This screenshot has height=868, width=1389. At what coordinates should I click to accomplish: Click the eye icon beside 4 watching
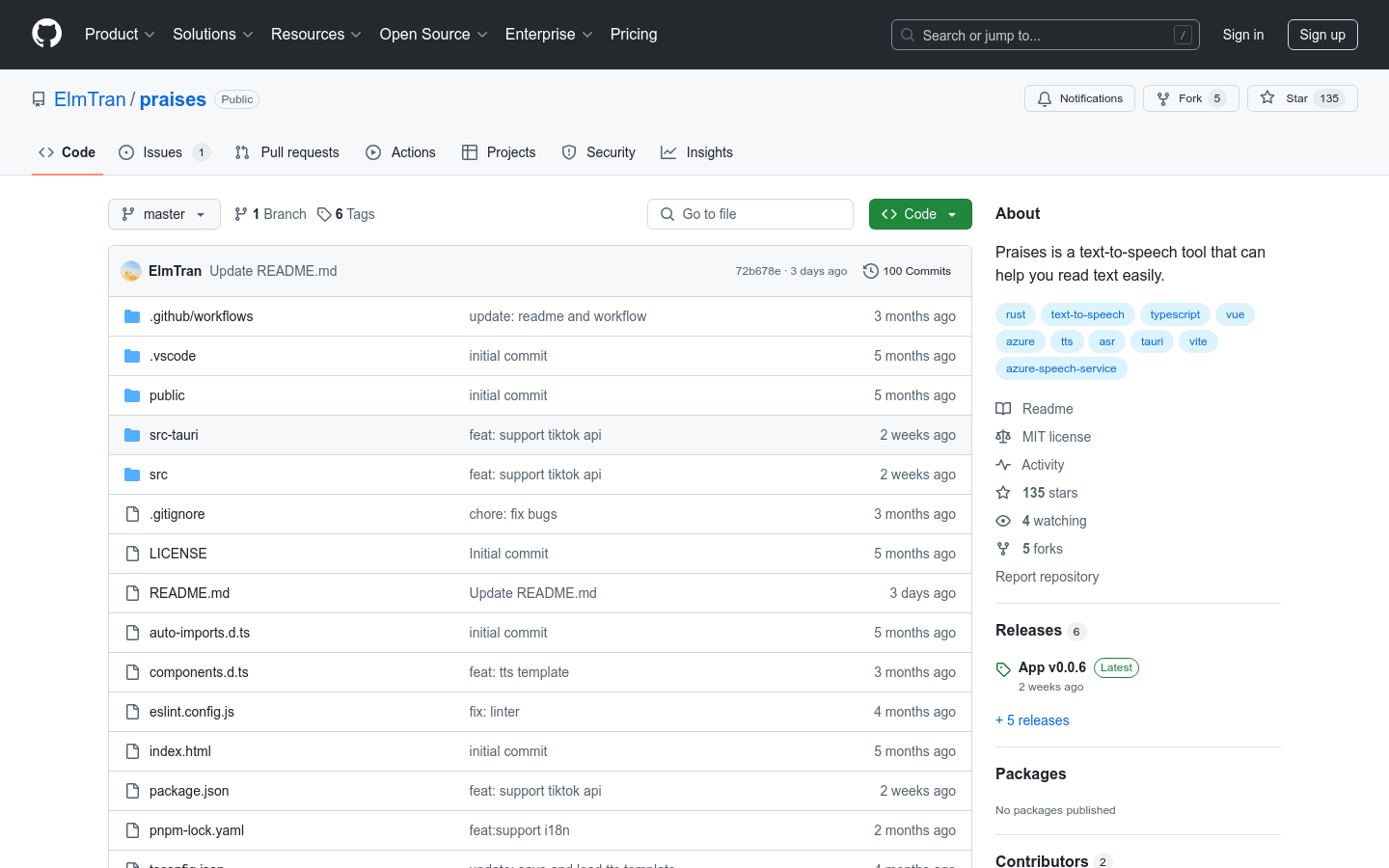tap(1003, 521)
